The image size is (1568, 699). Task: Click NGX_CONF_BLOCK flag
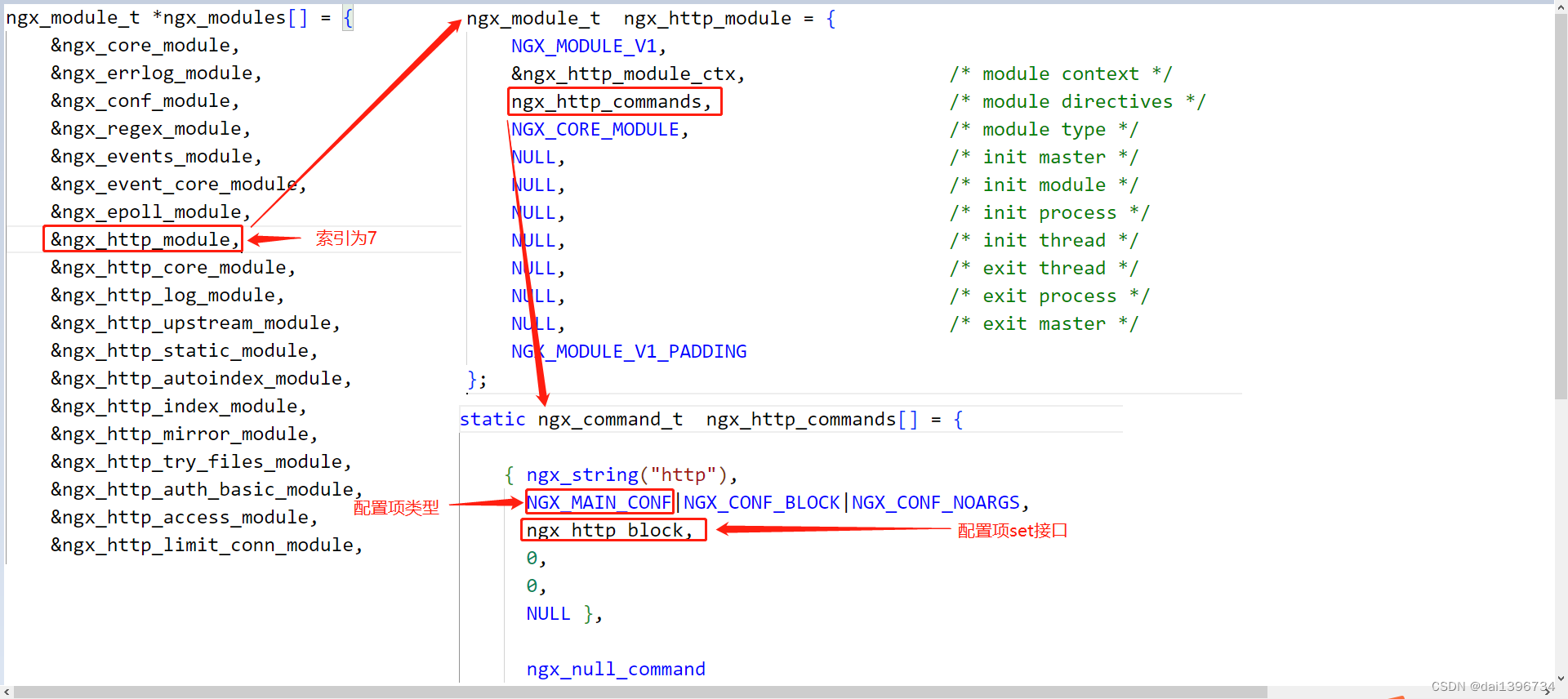click(x=761, y=502)
